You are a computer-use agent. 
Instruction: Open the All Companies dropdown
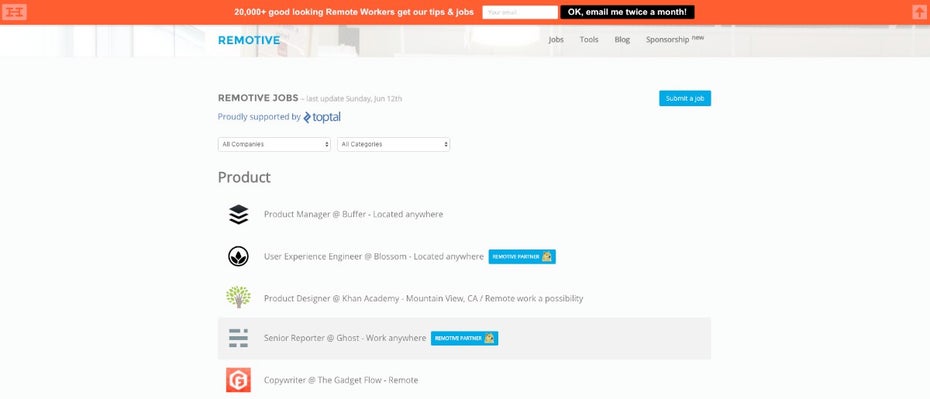pos(274,144)
